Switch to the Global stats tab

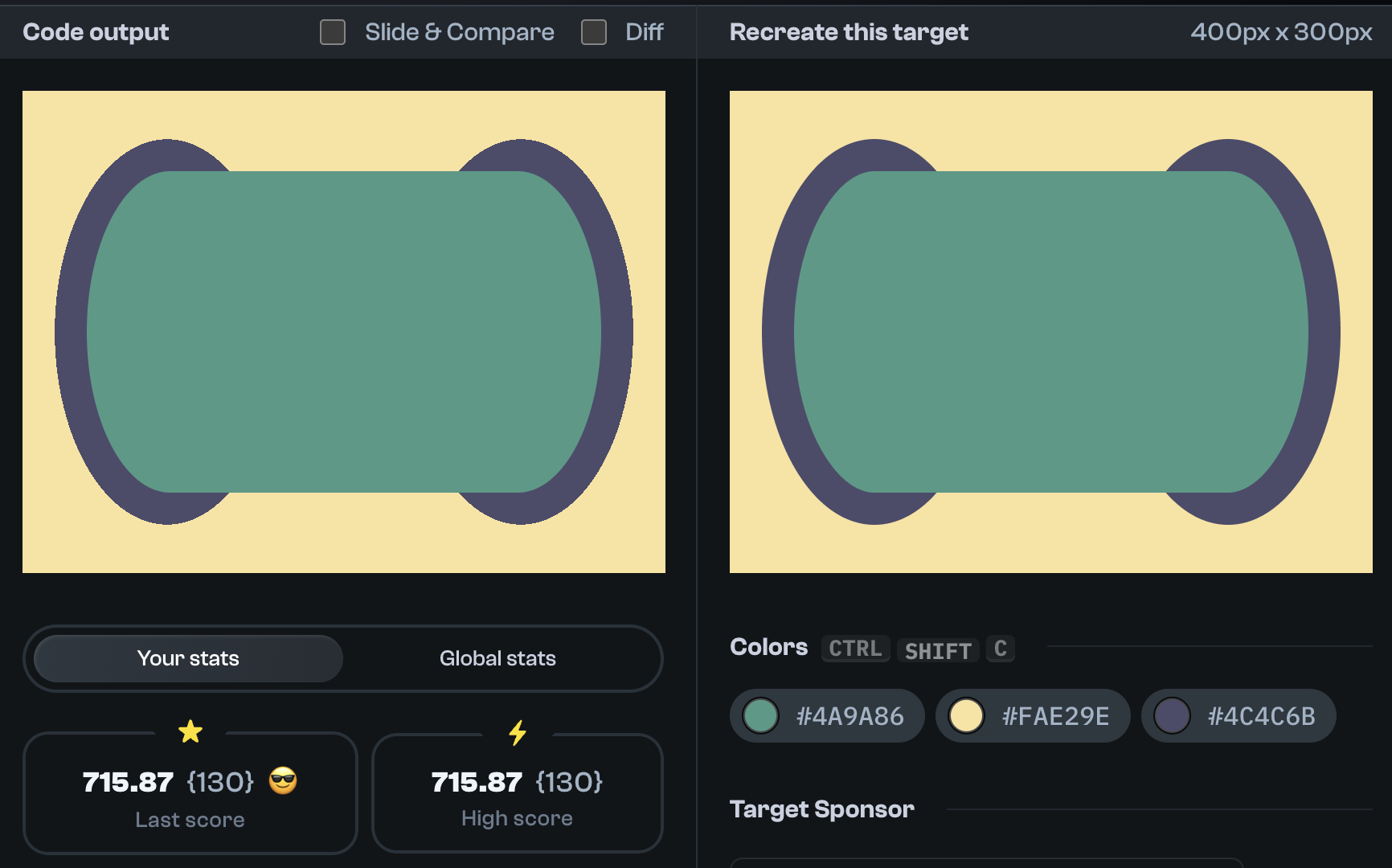[x=497, y=658]
